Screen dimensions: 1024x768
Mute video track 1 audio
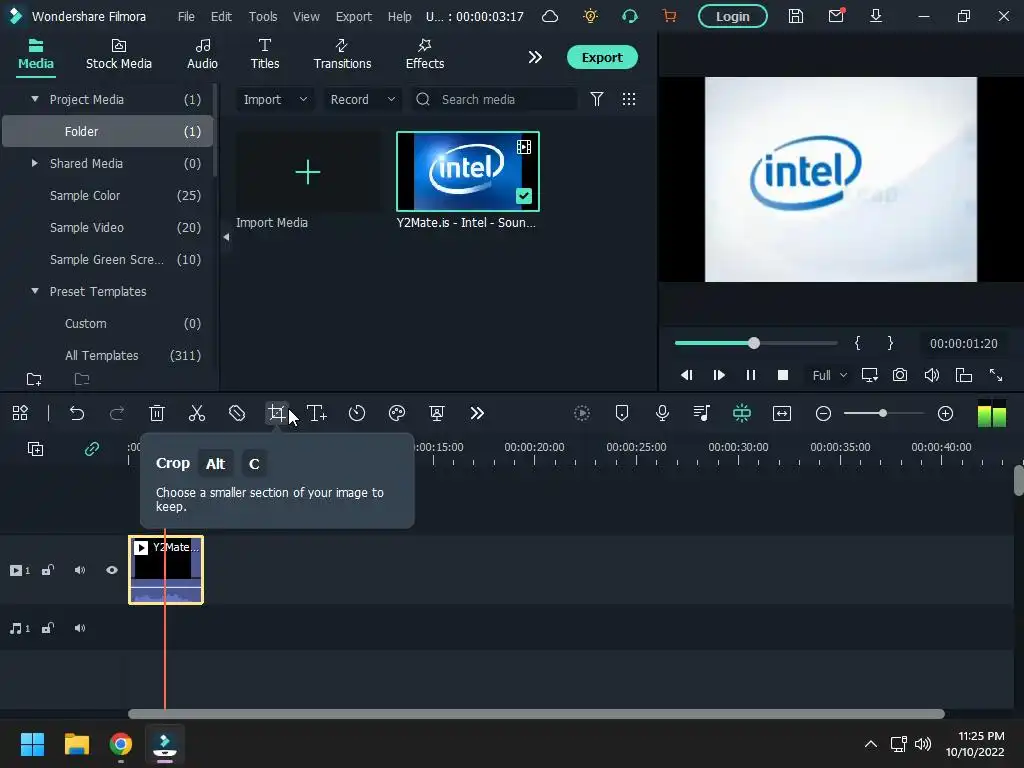tap(80, 570)
